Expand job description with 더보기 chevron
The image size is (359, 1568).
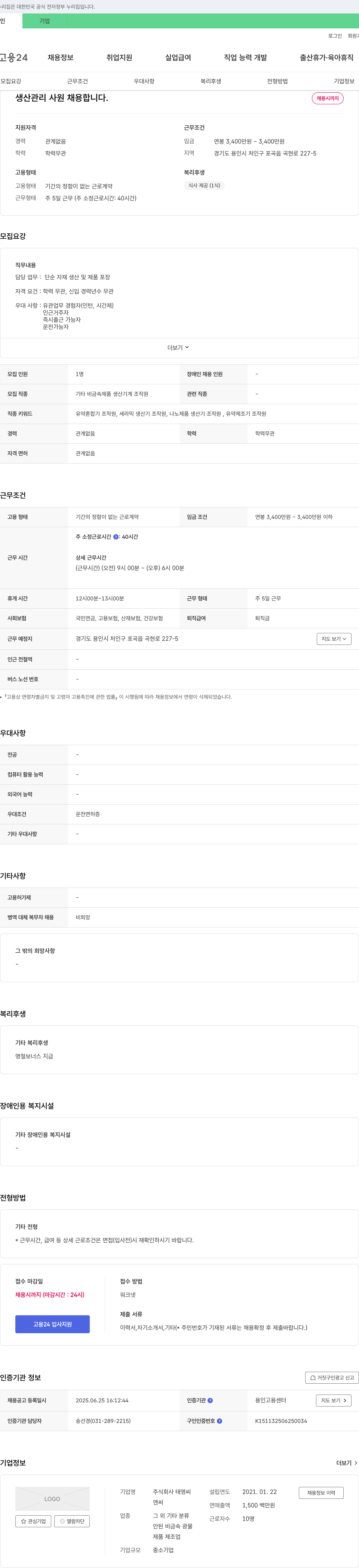(x=178, y=348)
